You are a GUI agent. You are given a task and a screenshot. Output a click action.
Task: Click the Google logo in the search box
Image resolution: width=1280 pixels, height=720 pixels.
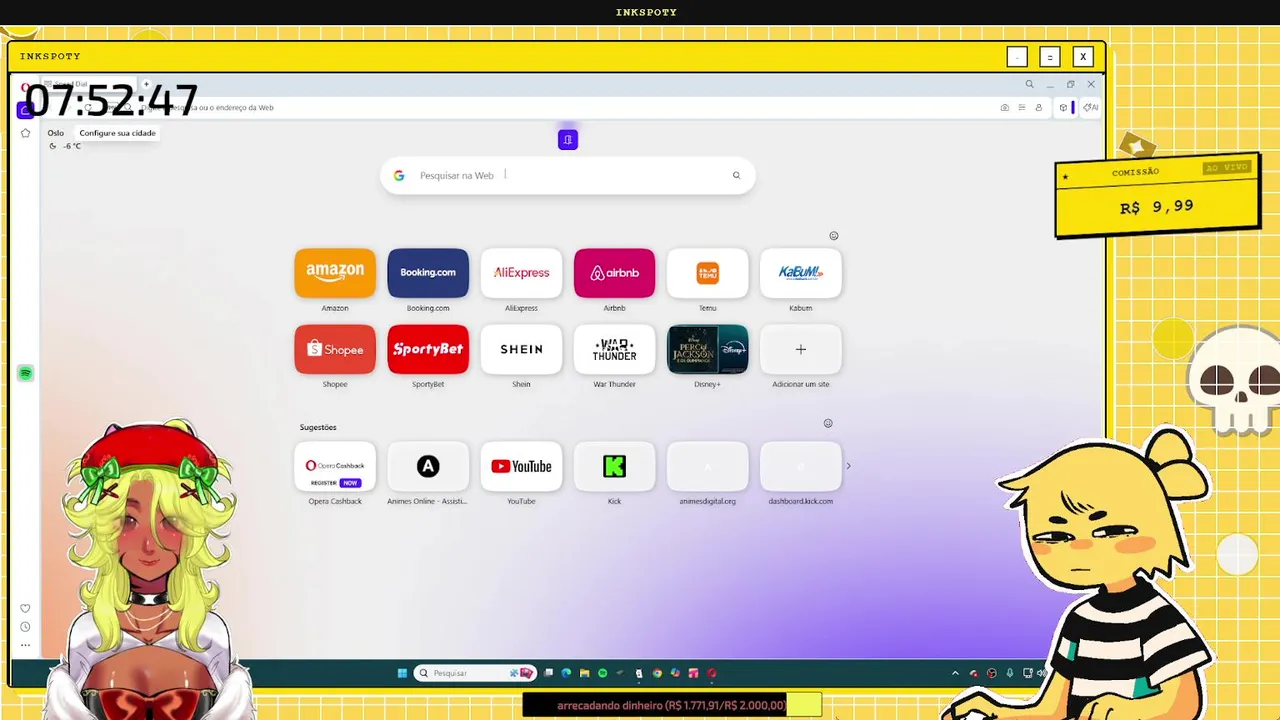pyautogui.click(x=399, y=175)
